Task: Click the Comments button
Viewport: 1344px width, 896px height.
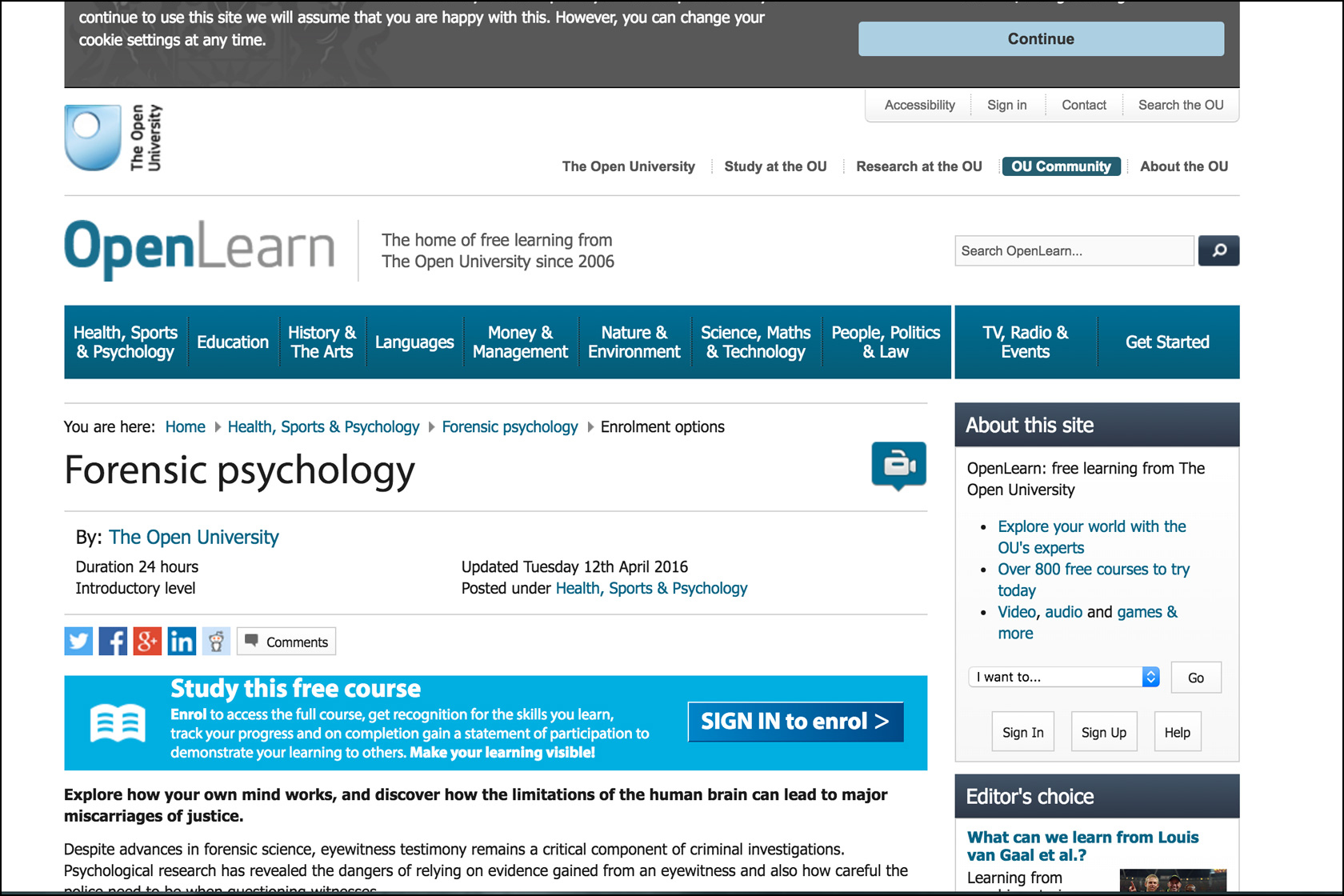Action: pyautogui.click(x=286, y=642)
